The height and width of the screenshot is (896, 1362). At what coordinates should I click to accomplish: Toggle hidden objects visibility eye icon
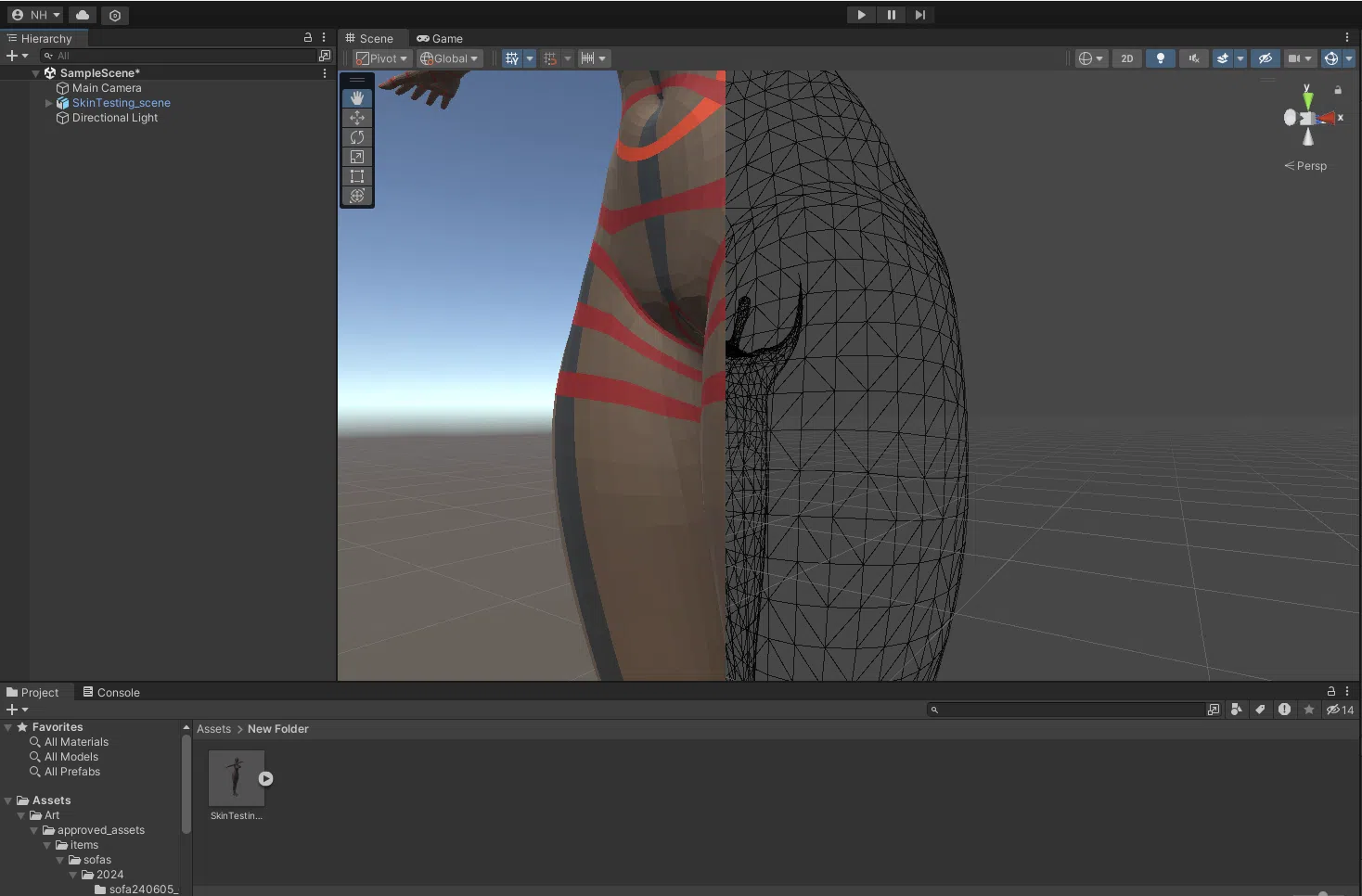click(x=1265, y=58)
